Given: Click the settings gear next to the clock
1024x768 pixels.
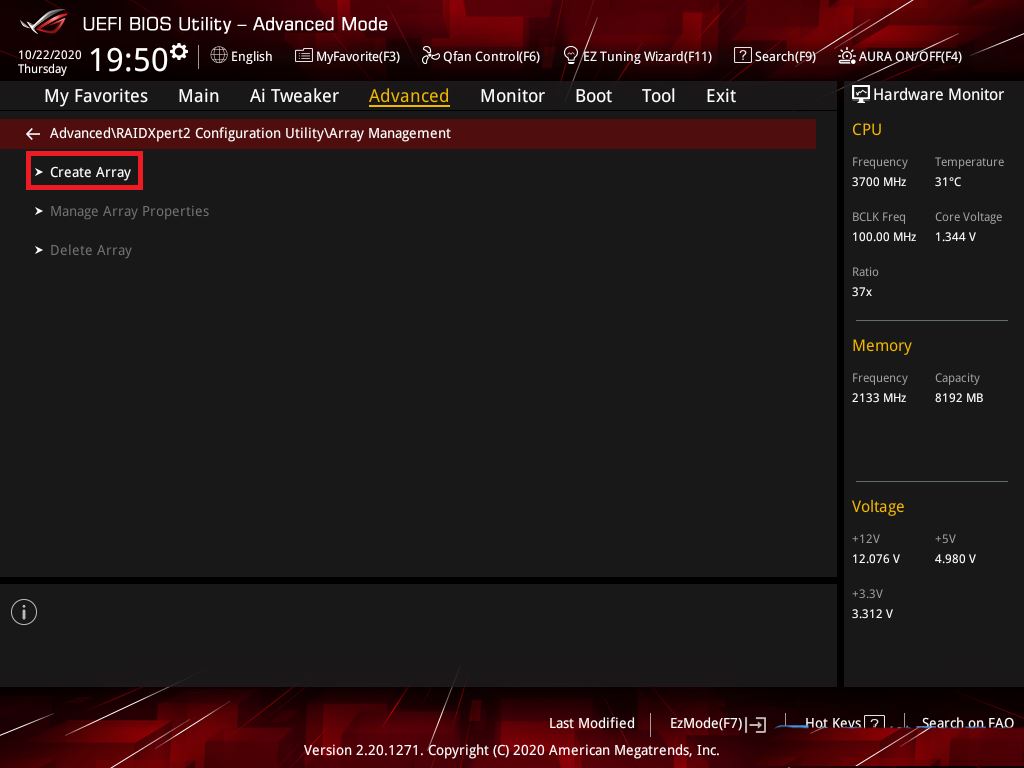Looking at the screenshot, I should (x=179, y=52).
